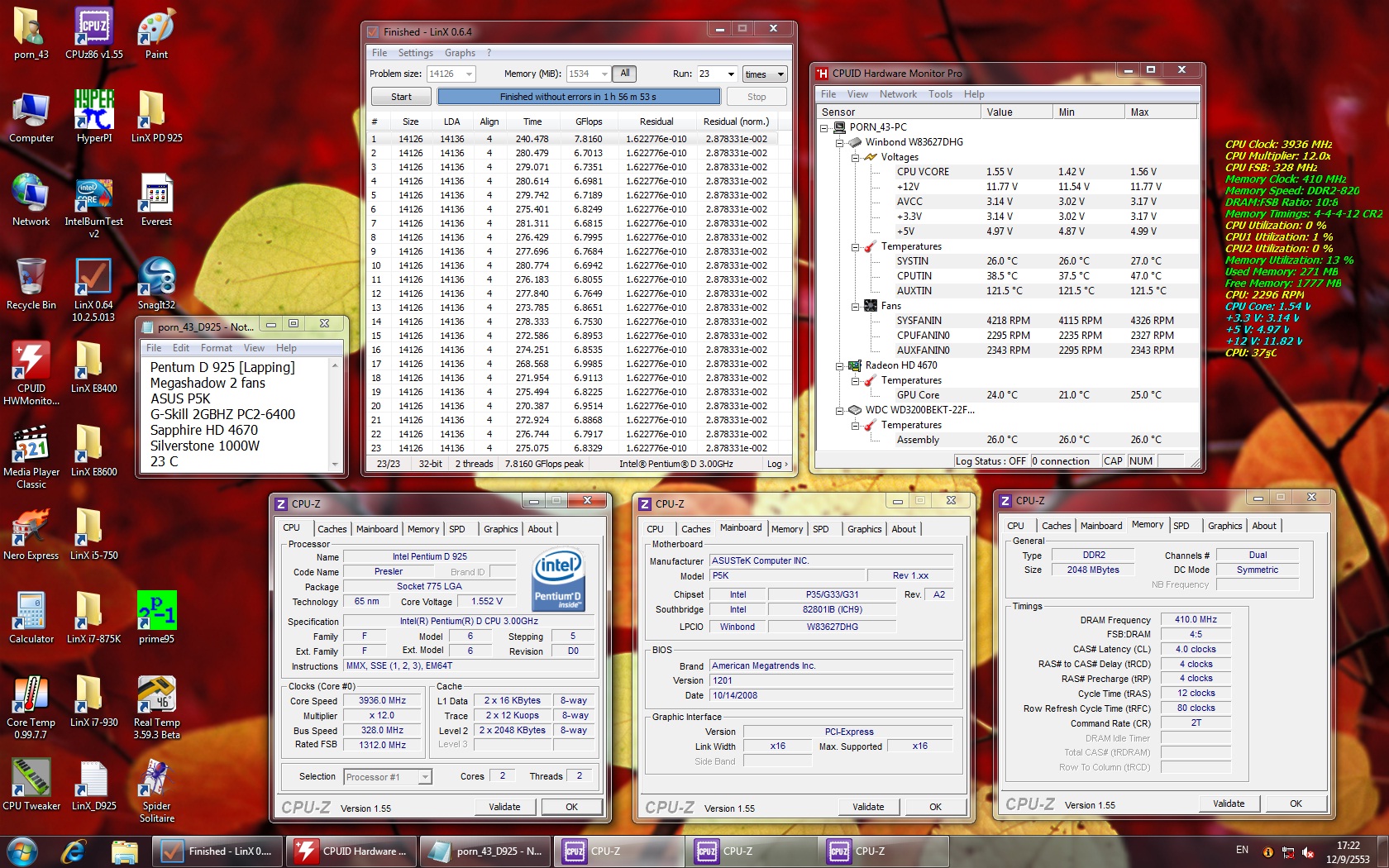1389x868 pixels.
Task: Open the Problem size dropdown in LinX
Action: pos(470,74)
